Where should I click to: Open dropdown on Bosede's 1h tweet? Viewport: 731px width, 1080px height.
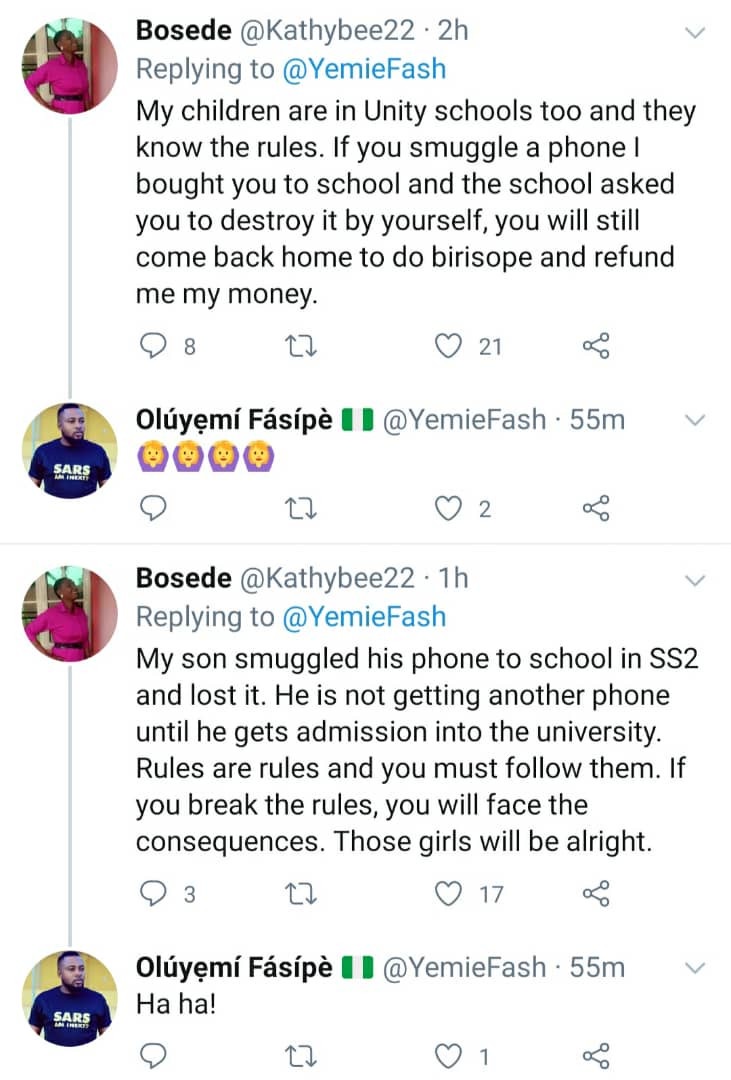click(693, 581)
